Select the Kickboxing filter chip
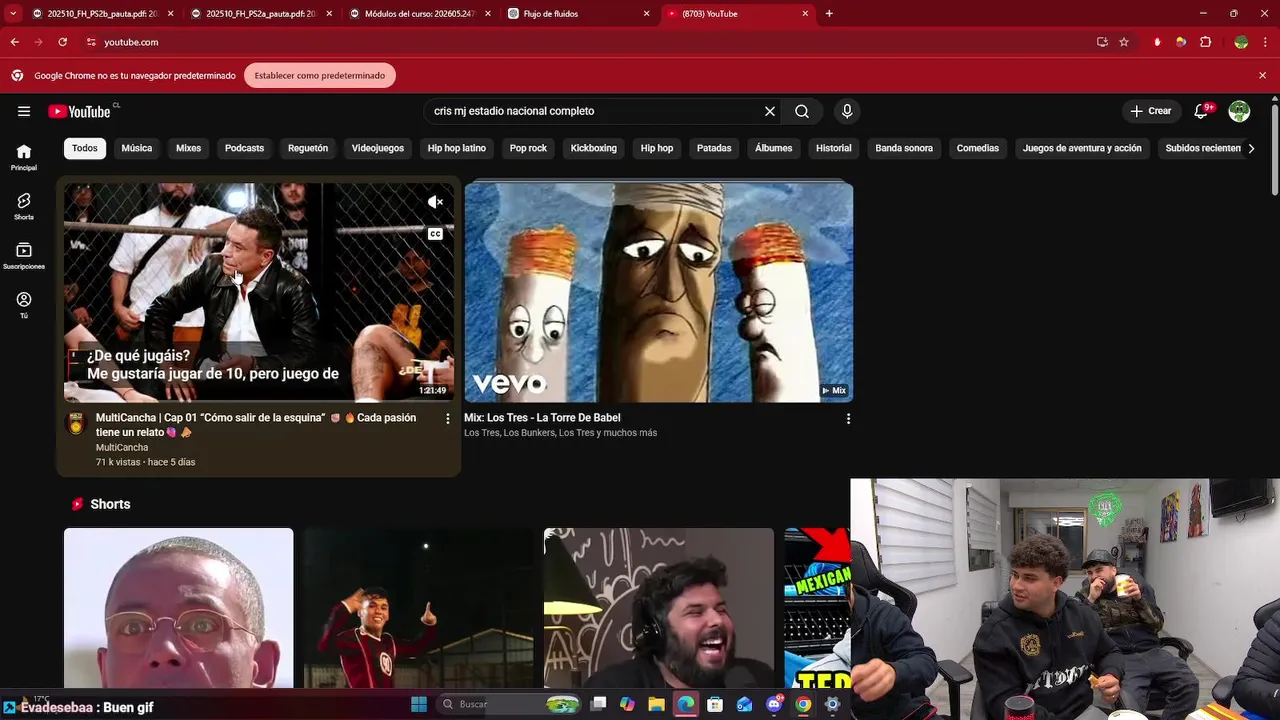Viewport: 1280px width, 720px height. 594,148
